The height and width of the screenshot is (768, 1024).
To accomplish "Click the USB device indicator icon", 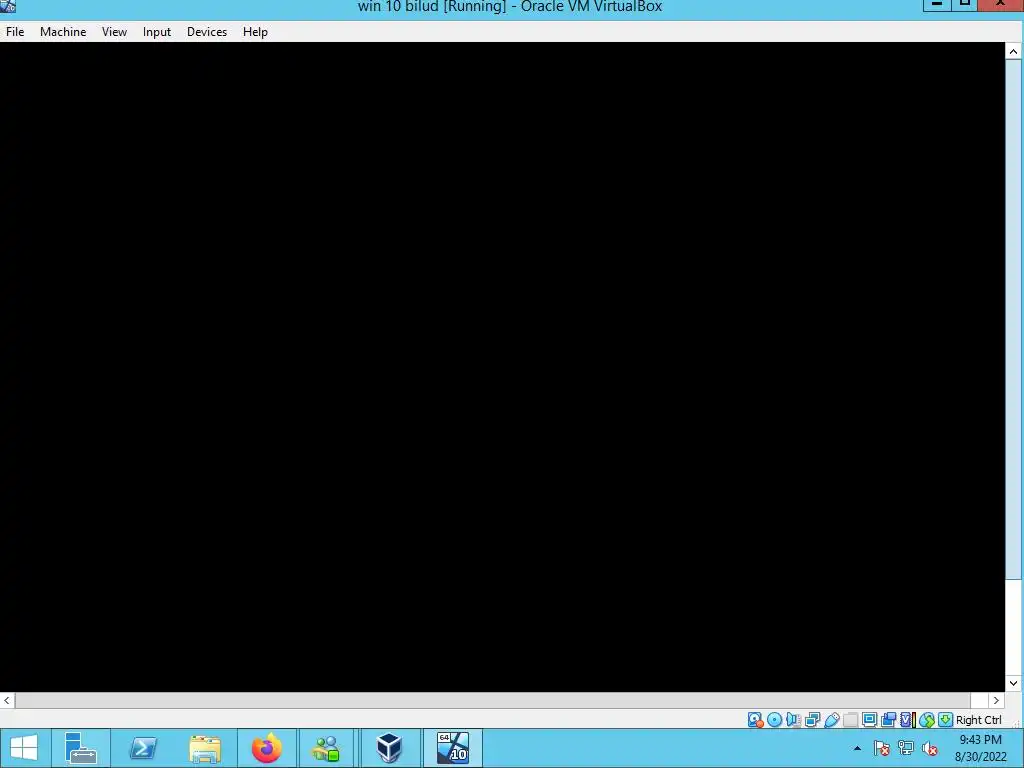I will coord(831,720).
